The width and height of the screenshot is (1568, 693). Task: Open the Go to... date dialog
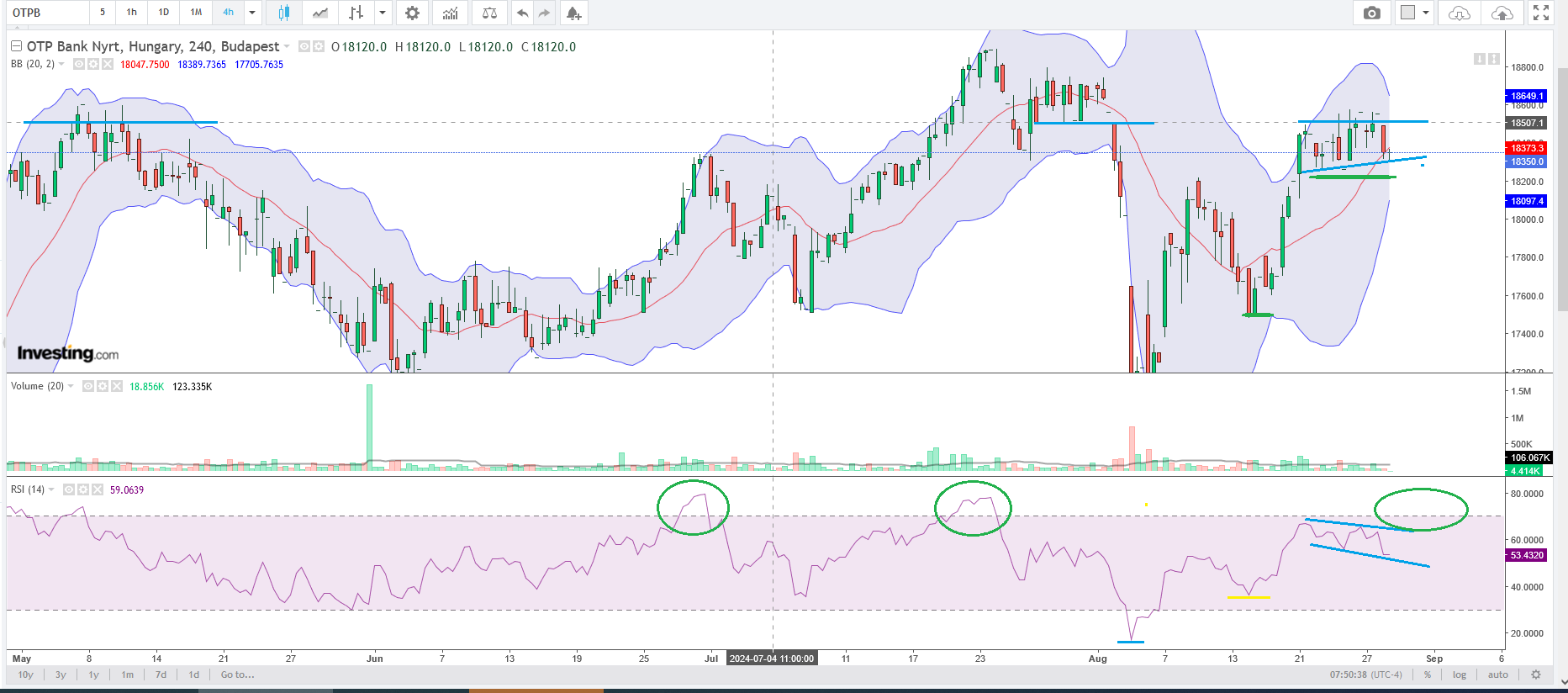[238, 674]
